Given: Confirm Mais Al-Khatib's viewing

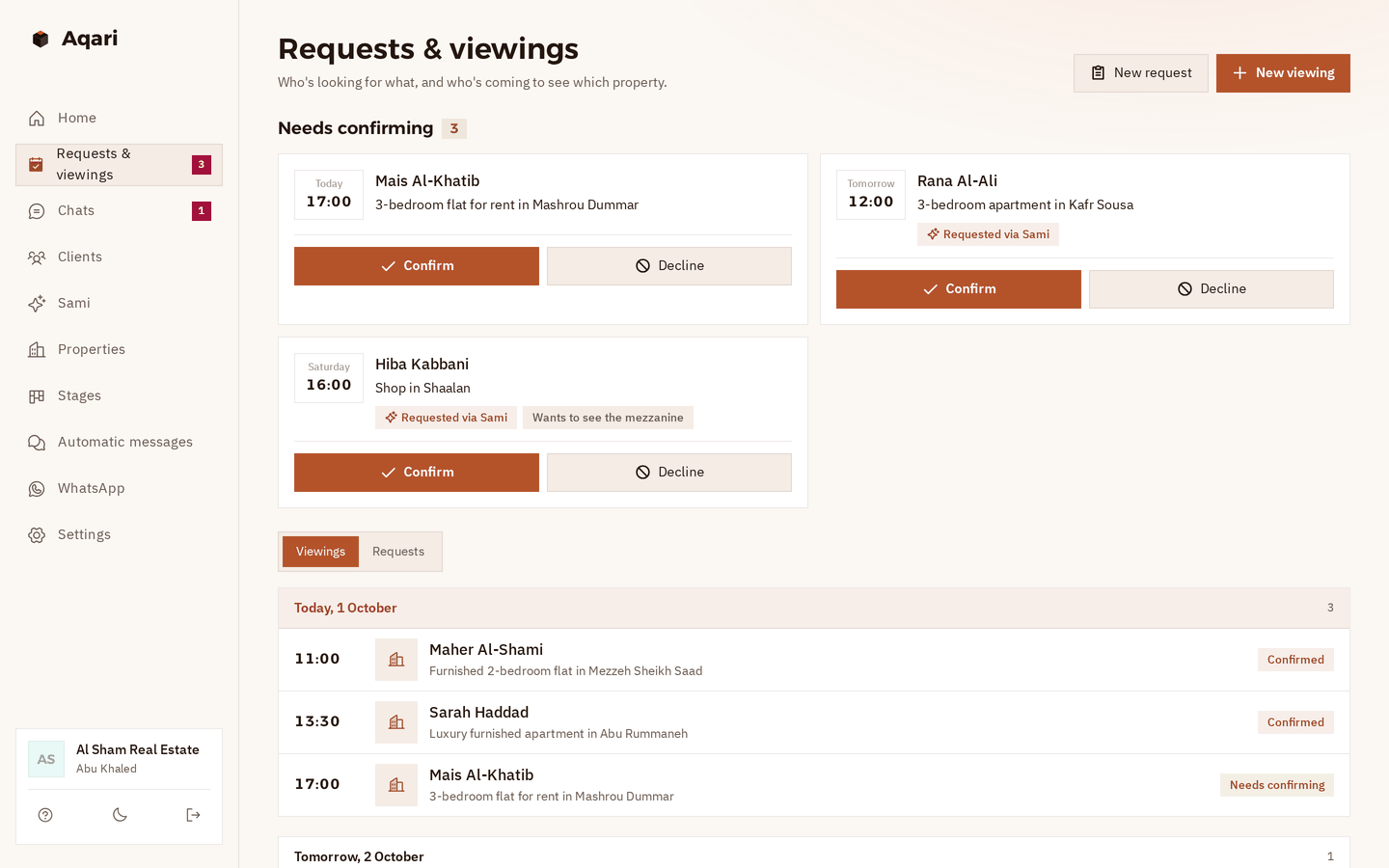Looking at the screenshot, I should coord(417,266).
